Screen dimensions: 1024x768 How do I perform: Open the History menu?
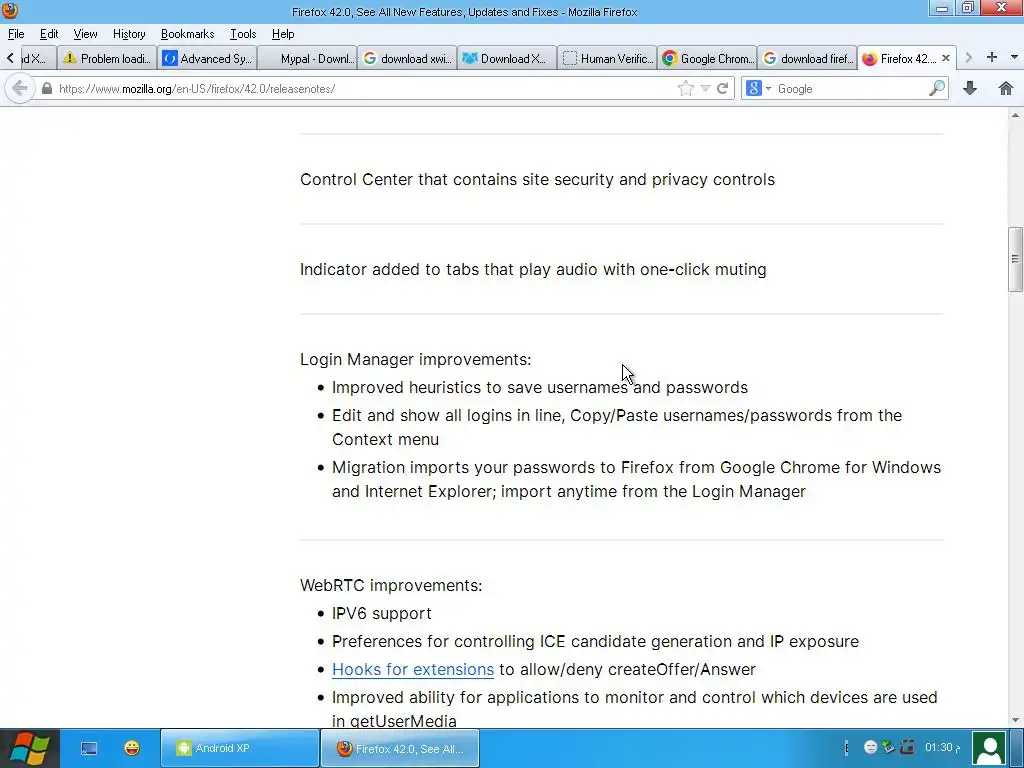(x=129, y=34)
